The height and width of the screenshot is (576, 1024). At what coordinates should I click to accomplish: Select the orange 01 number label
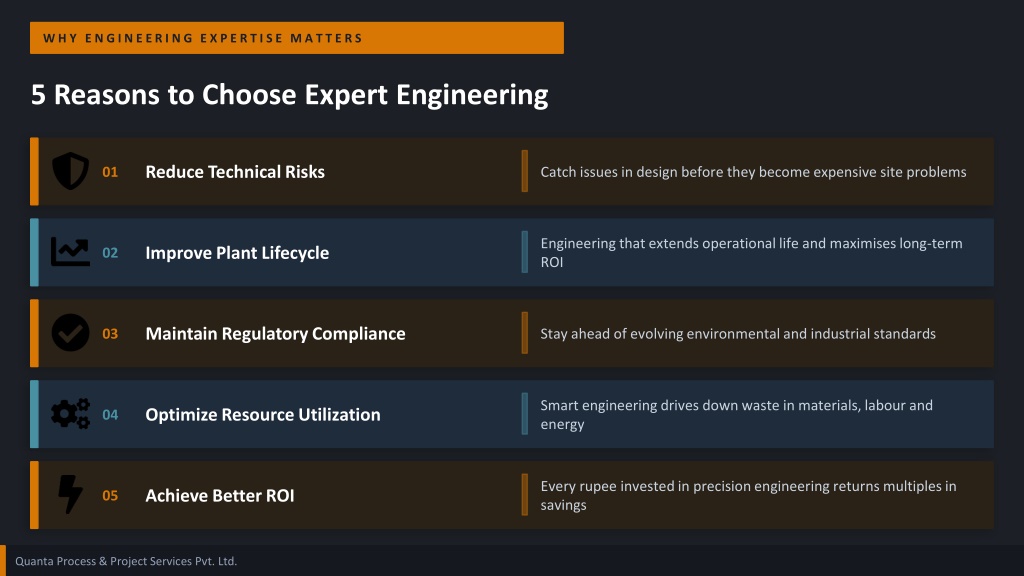point(110,172)
